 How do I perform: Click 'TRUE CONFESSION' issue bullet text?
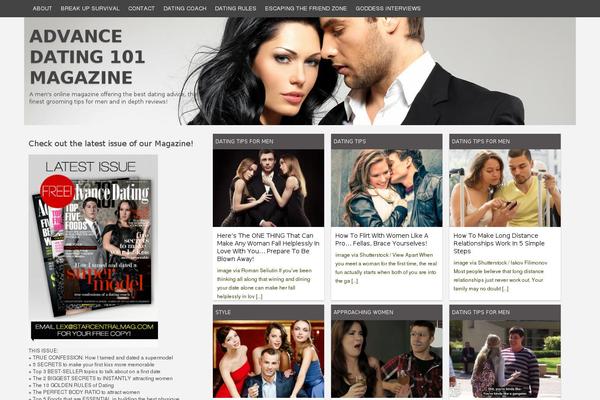[101, 358]
